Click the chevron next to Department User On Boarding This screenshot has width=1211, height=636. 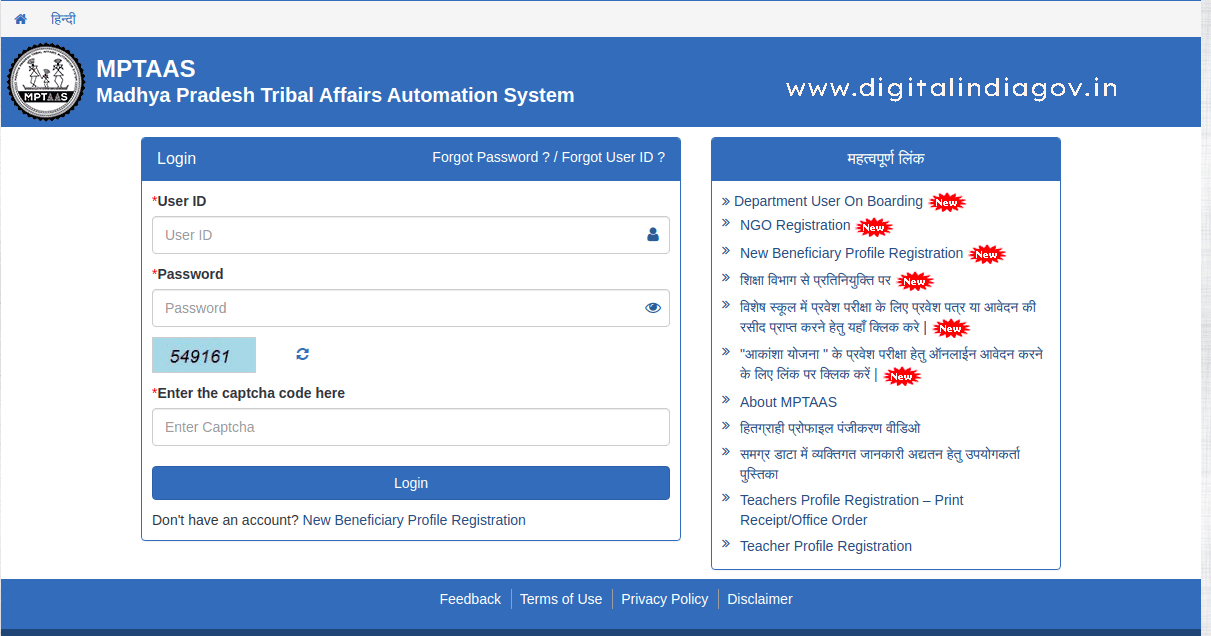coord(726,201)
